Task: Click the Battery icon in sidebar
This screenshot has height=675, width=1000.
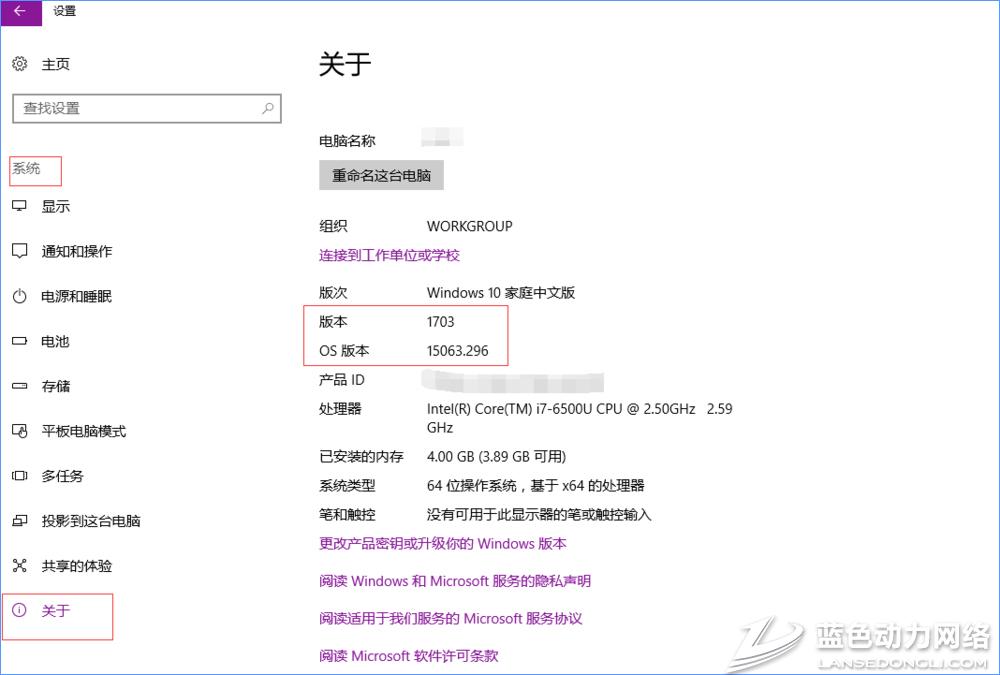Action: click(x=19, y=341)
